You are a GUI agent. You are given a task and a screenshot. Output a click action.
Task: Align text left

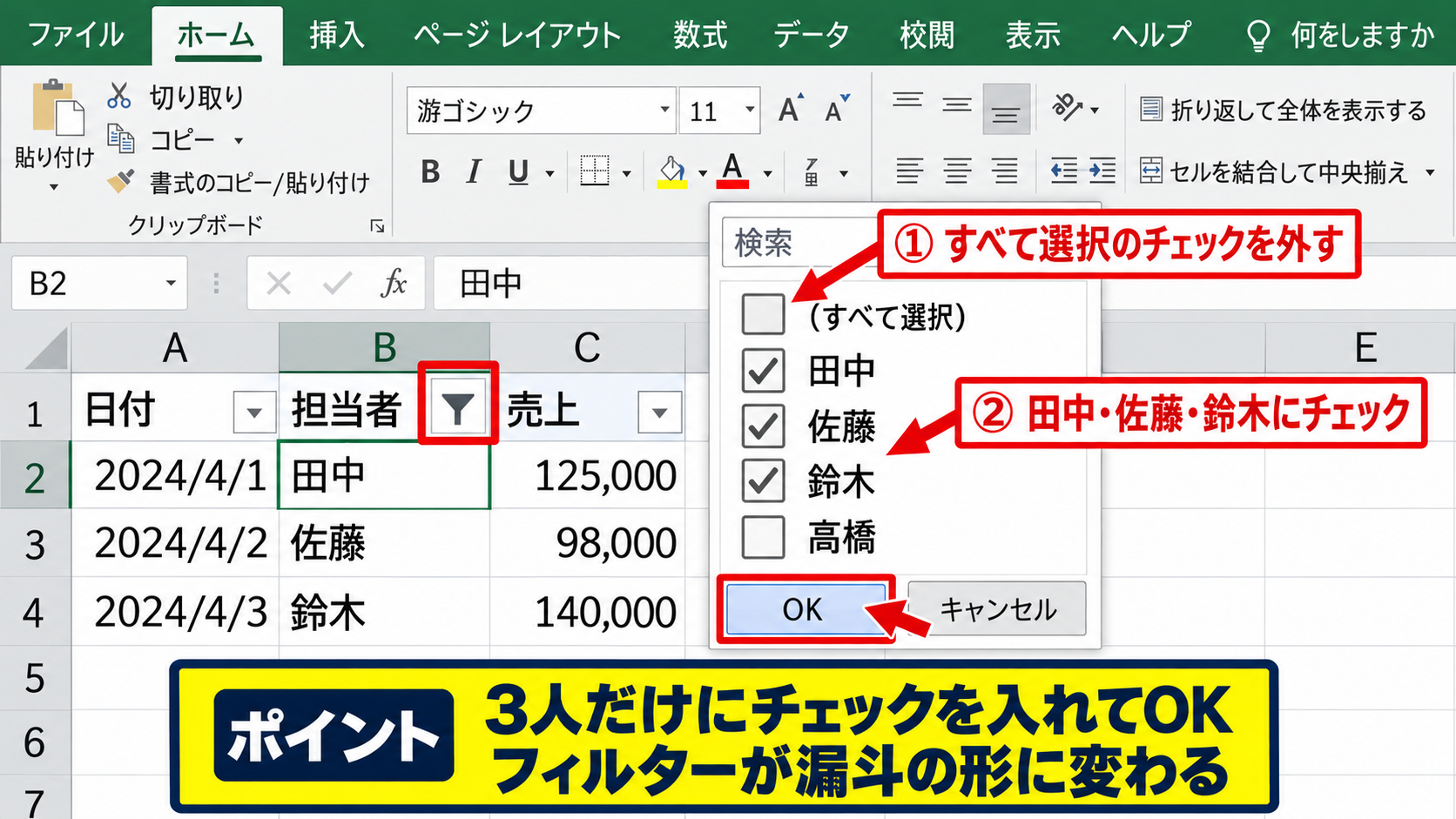pyautogui.click(x=909, y=171)
